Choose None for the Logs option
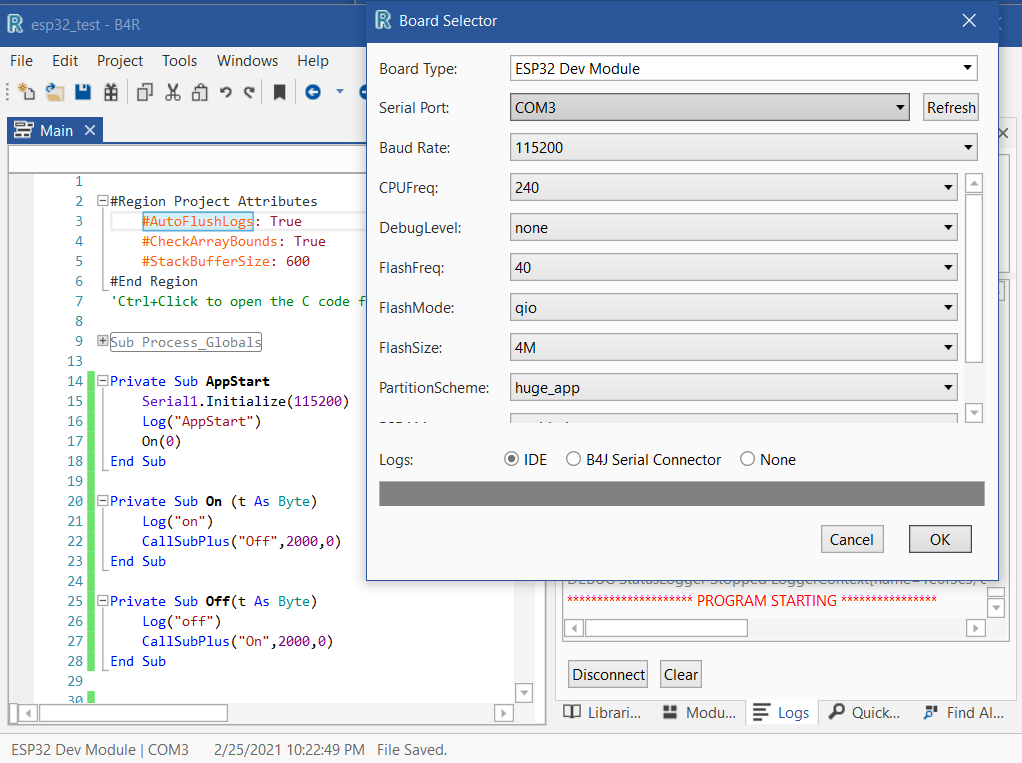The width and height of the screenshot is (1022, 763). pos(748,460)
